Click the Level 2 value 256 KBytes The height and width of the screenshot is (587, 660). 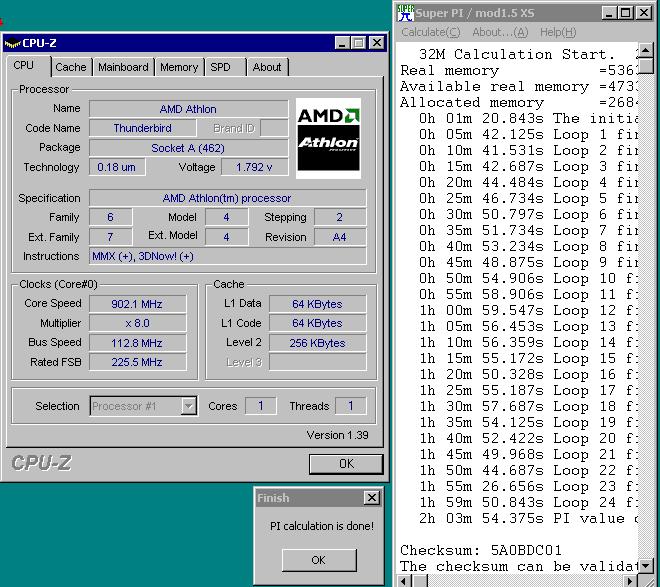(x=317, y=343)
